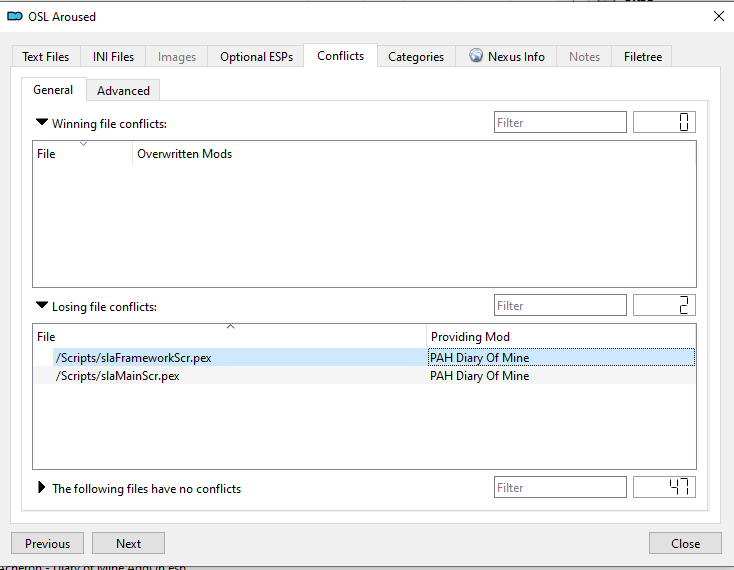Sort winning conflicts by File column
This screenshot has width=734, height=570.
coord(82,153)
